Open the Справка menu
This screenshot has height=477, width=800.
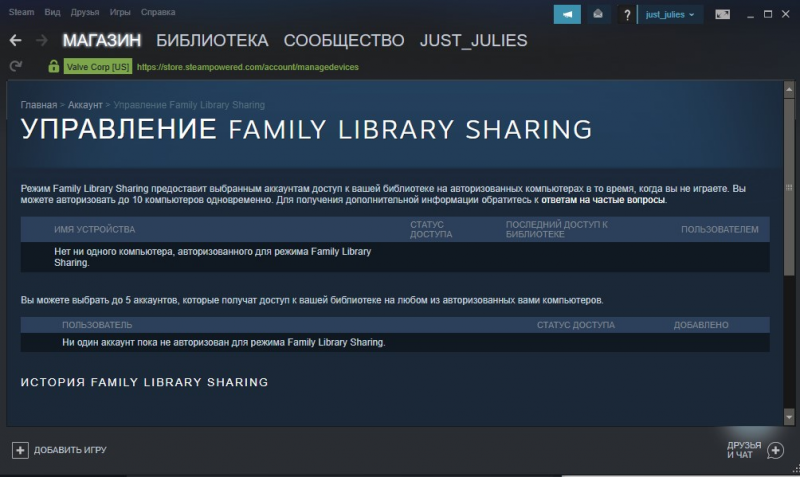158,12
